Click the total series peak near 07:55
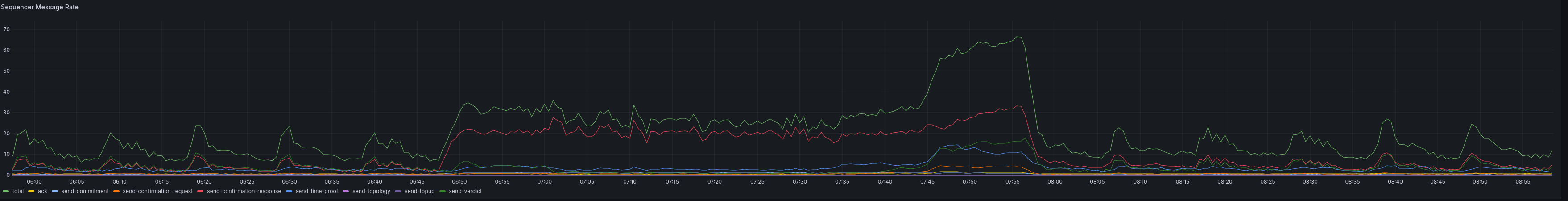The image size is (1568, 201). coord(1018,37)
